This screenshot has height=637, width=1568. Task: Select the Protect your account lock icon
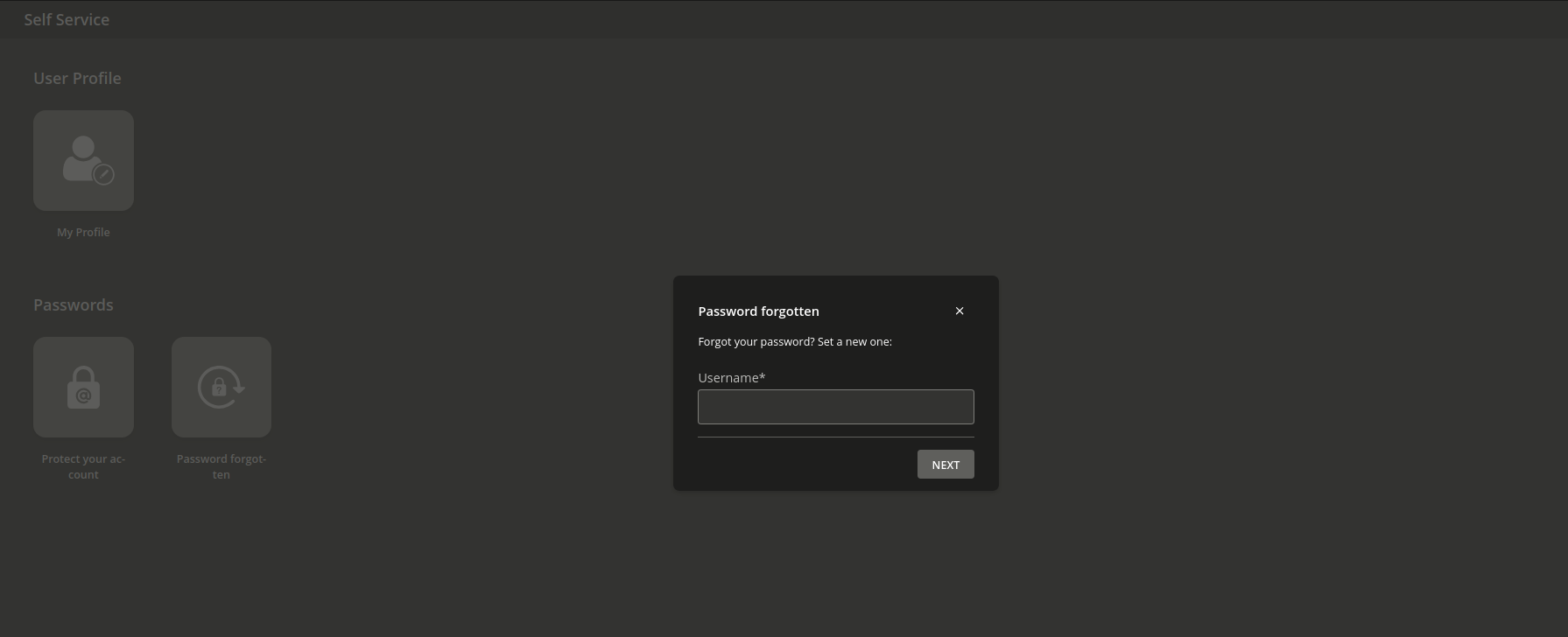tap(83, 387)
